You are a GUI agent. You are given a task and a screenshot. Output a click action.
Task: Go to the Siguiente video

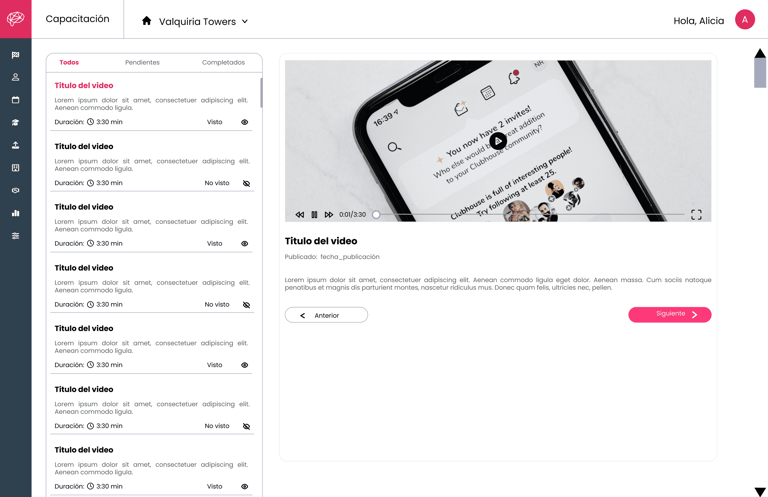click(670, 314)
